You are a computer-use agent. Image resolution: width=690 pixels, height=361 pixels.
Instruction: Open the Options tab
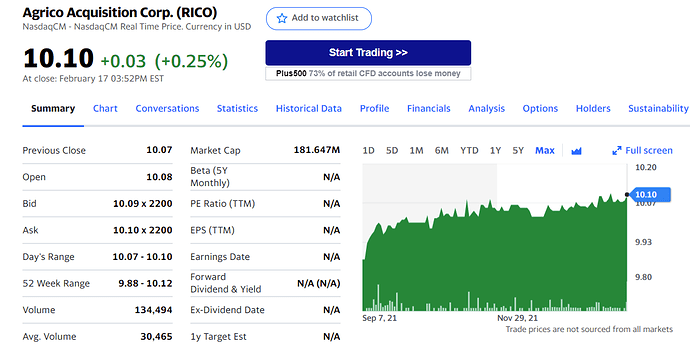point(540,109)
